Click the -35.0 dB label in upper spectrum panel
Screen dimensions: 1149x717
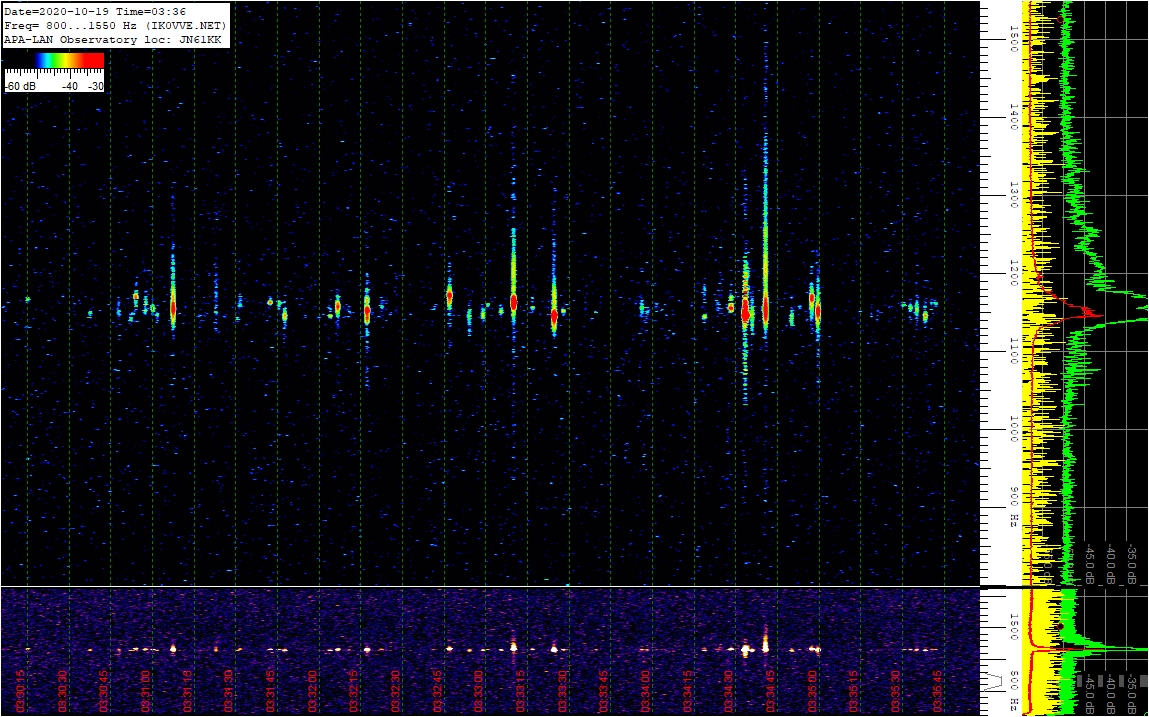coord(1131,564)
